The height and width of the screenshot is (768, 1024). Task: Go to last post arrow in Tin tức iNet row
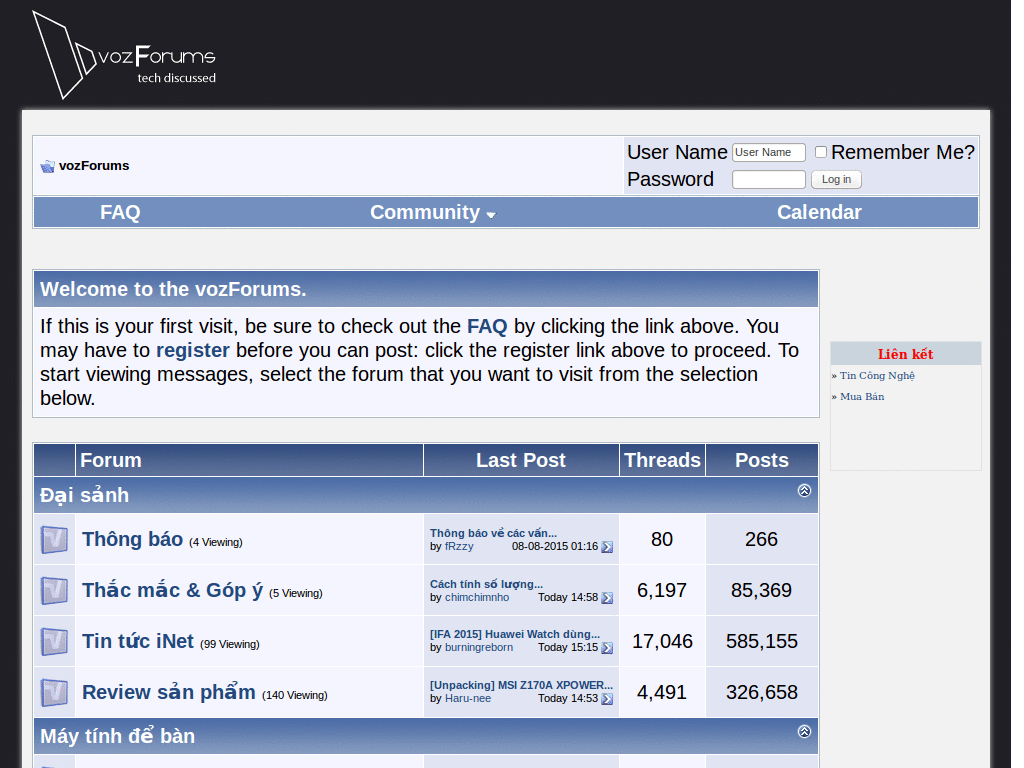click(x=607, y=648)
